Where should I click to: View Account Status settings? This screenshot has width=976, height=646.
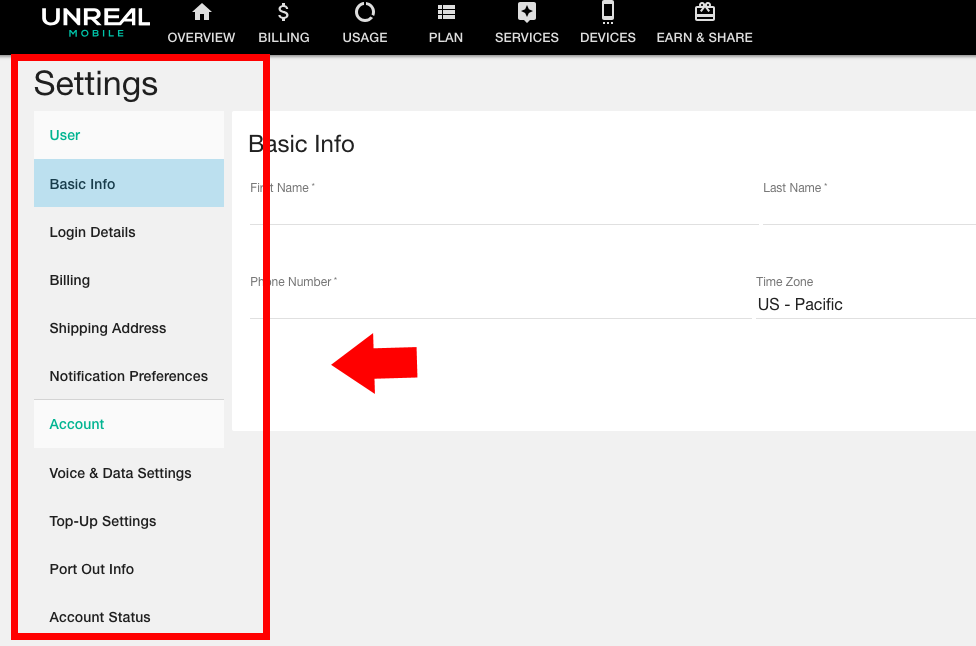pyautogui.click(x=129, y=617)
